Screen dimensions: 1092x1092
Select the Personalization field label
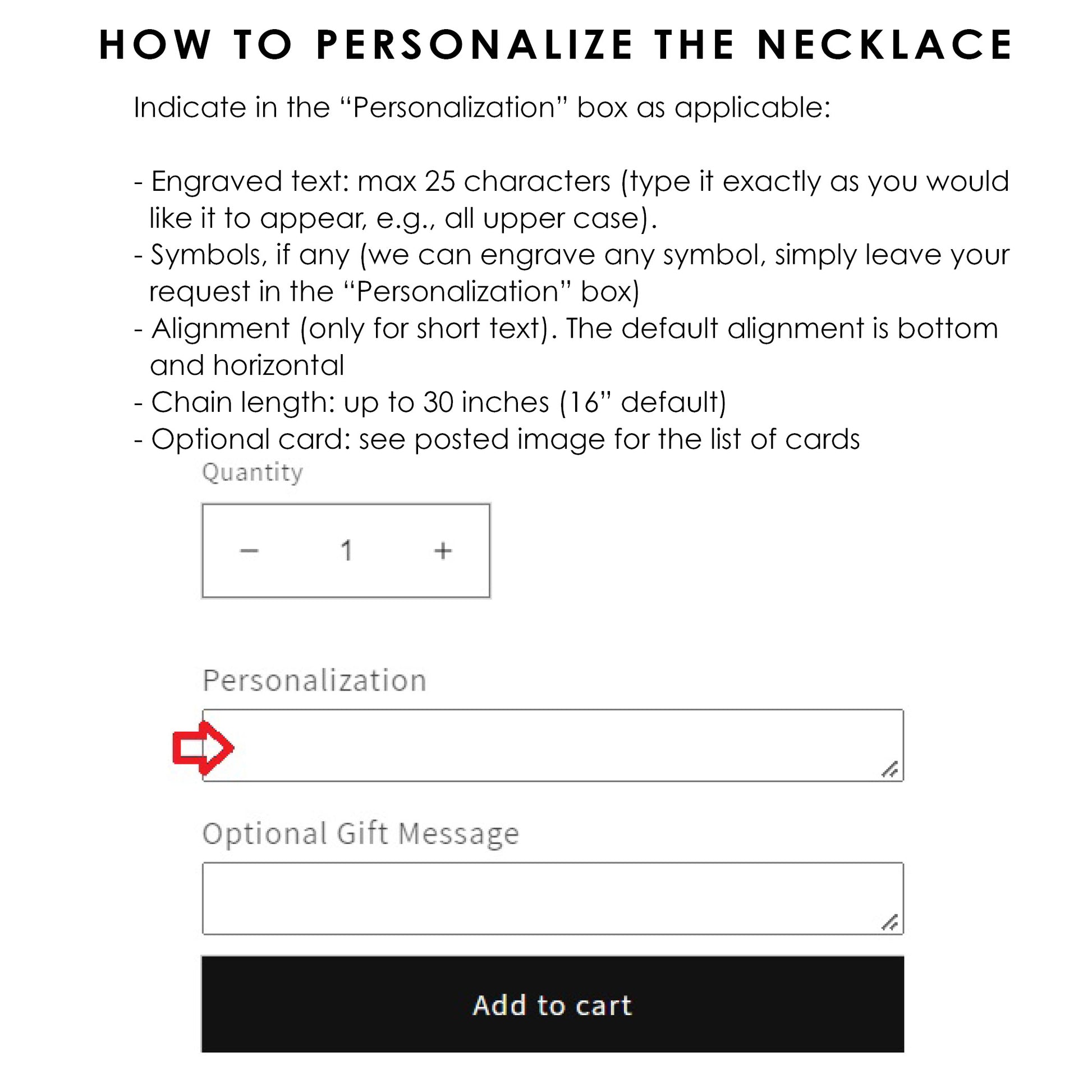(x=314, y=681)
